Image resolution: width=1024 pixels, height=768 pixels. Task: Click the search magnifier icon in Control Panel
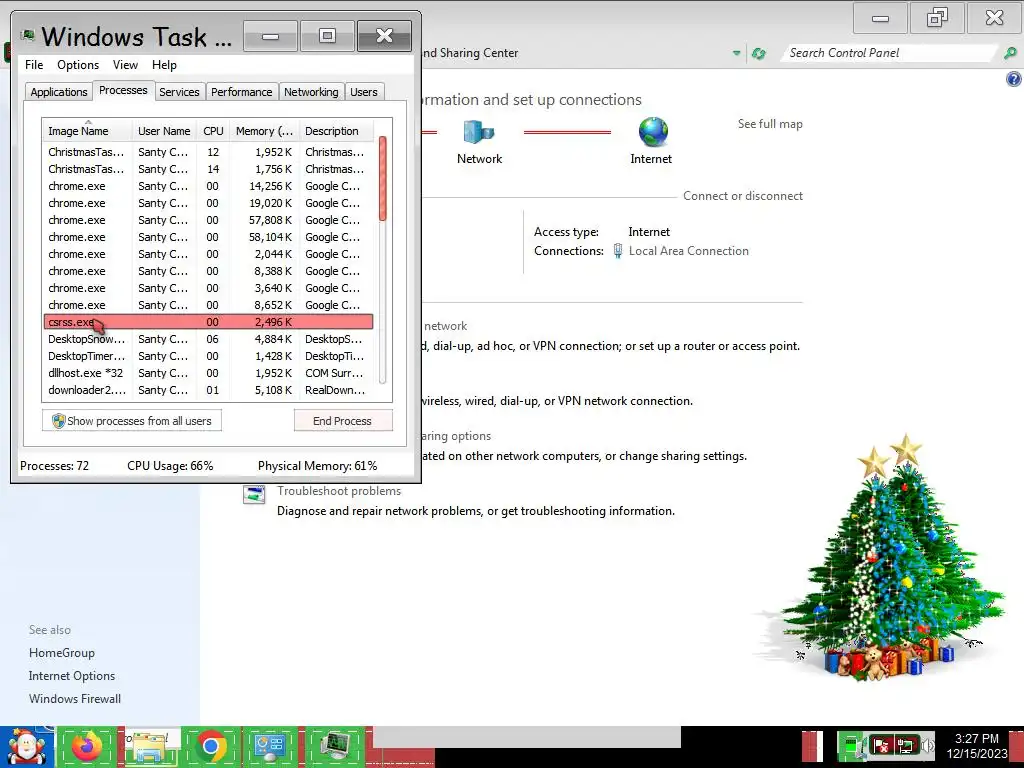(x=1010, y=54)
